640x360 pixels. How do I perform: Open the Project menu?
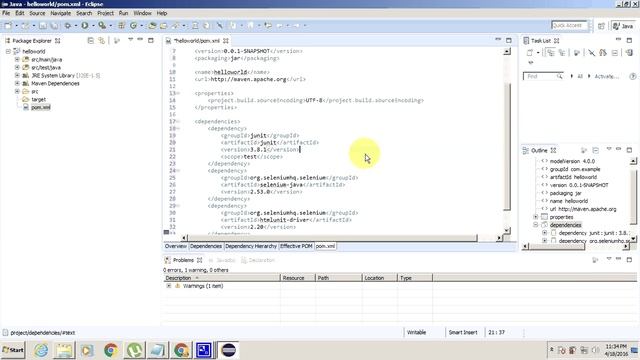coord(105,13)
